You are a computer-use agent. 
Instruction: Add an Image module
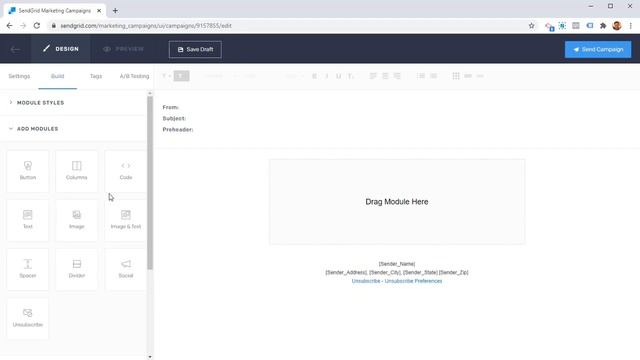point(77,220)
